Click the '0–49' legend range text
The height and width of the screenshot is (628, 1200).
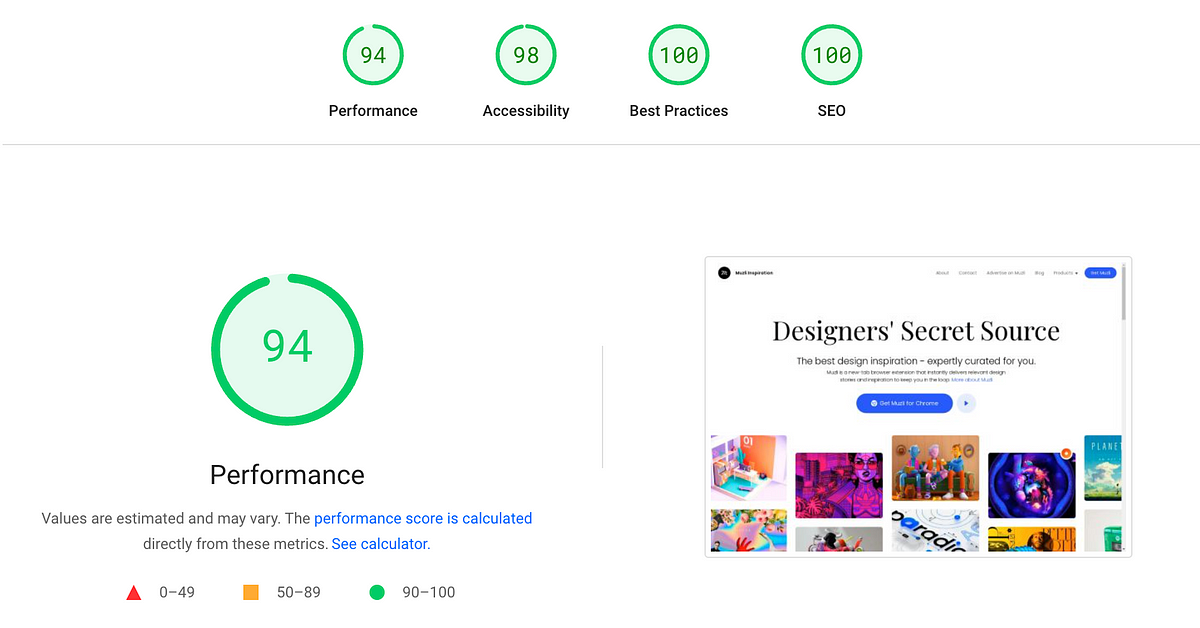coord(177,592)
